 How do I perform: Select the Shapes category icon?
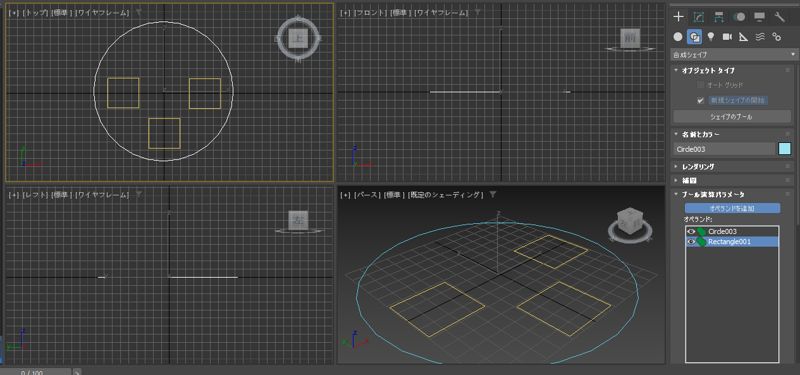click(694, 37)
